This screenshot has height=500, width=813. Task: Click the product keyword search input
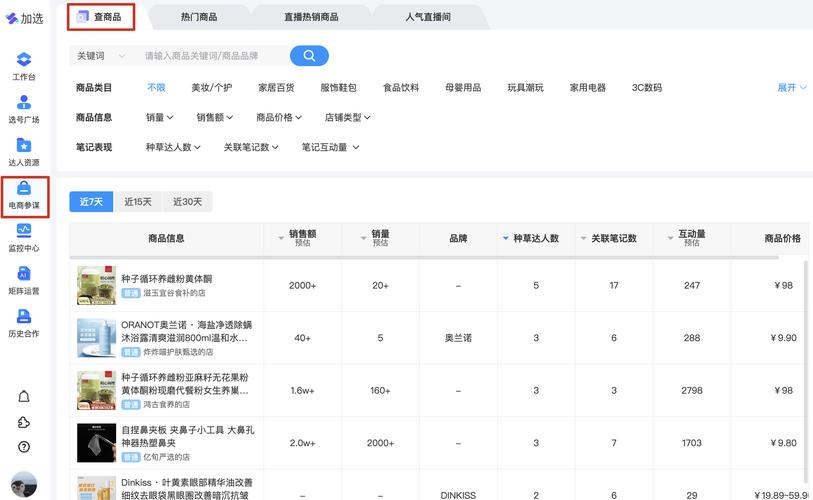point(212,56)
